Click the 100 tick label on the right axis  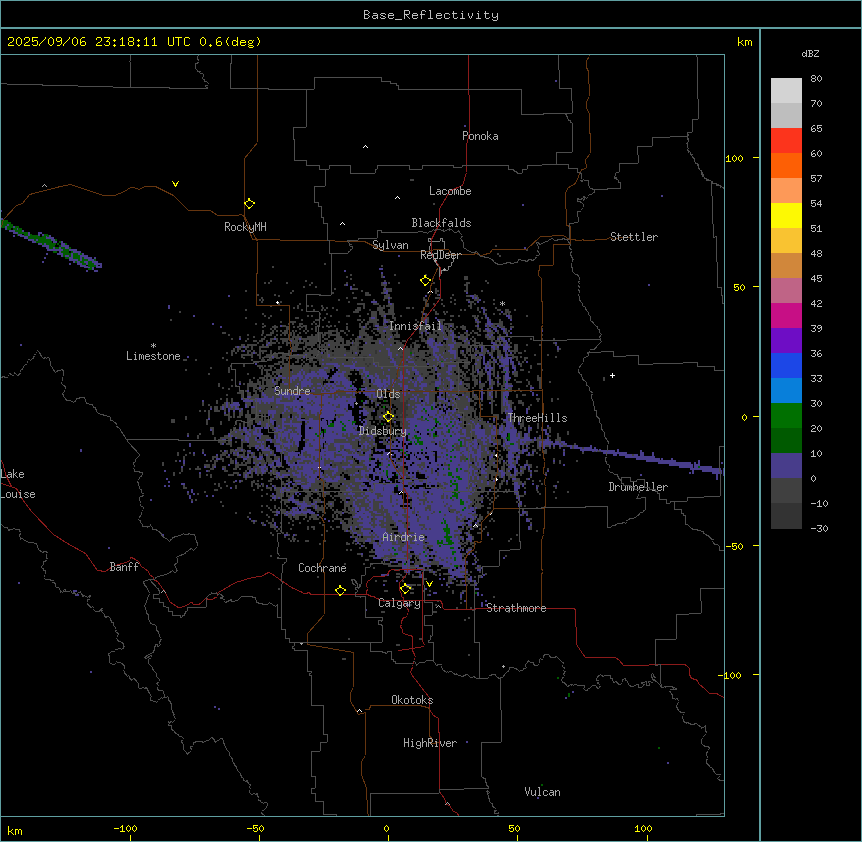[734, 158]
